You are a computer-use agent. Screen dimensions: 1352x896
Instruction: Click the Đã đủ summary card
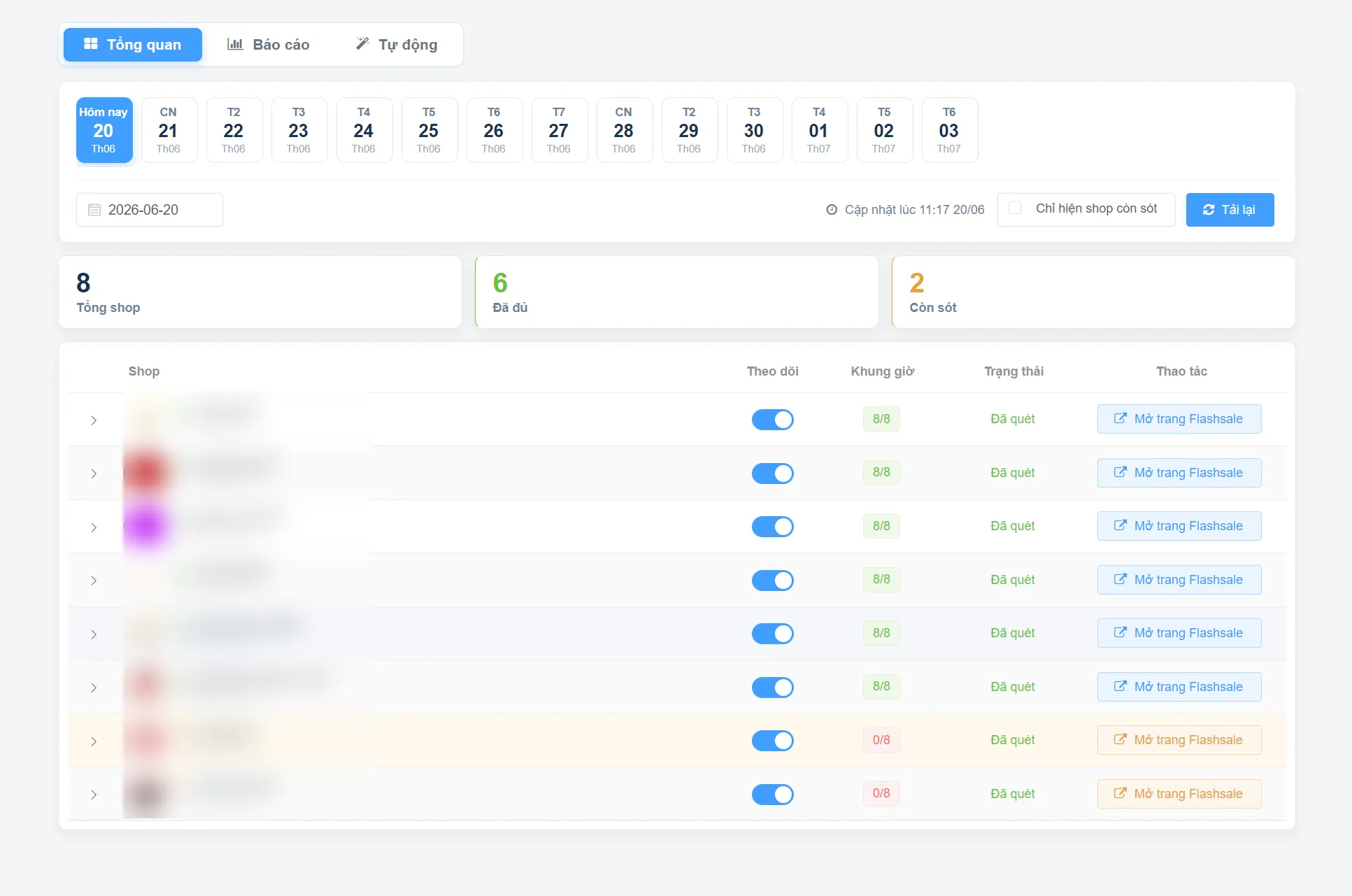click(676, 292)
